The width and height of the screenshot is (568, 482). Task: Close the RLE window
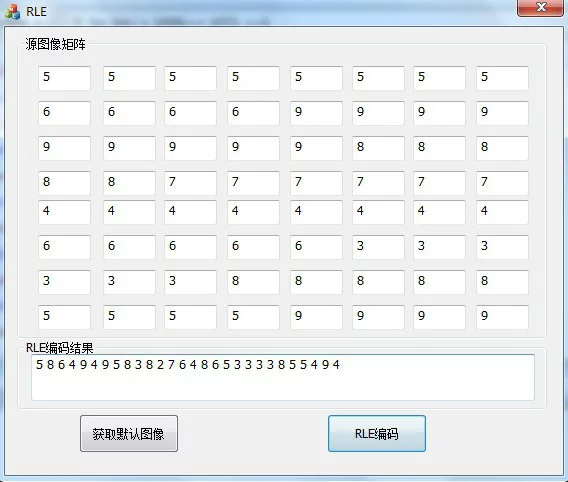click(540, 8)
